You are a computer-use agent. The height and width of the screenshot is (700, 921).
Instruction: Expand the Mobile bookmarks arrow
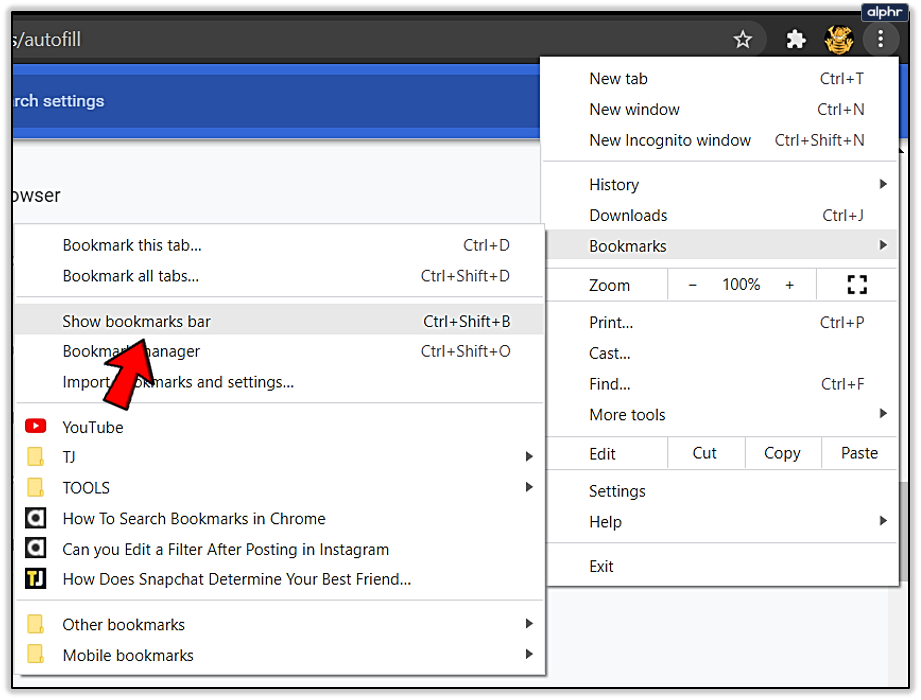[x=529, y=654]
